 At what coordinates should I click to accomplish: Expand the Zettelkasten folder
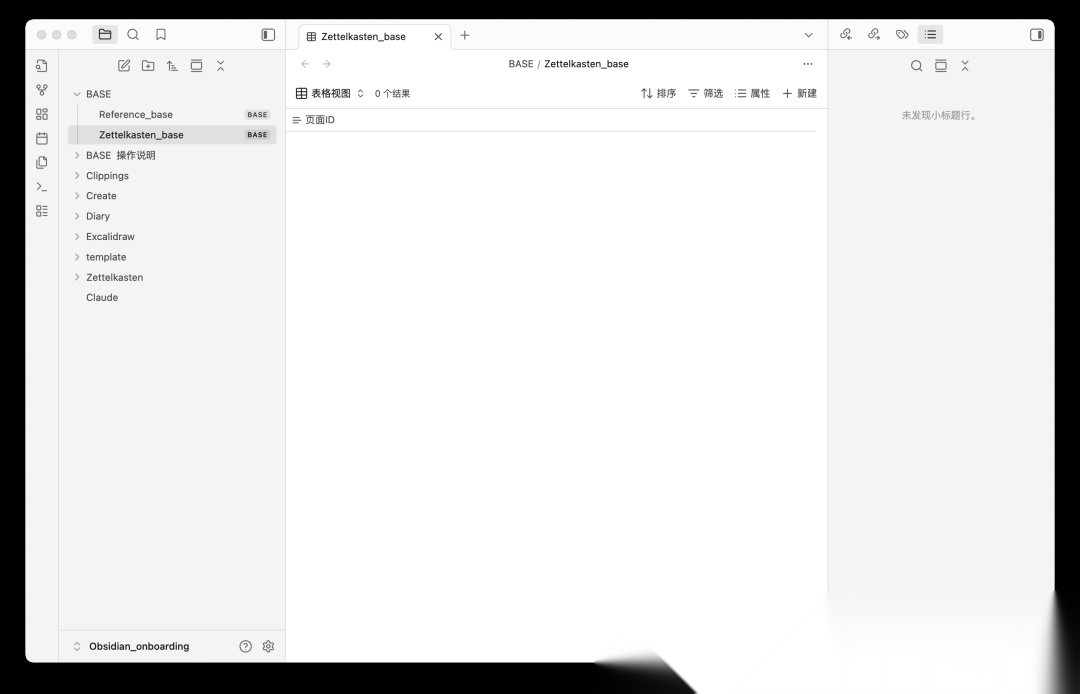point(172,277)
